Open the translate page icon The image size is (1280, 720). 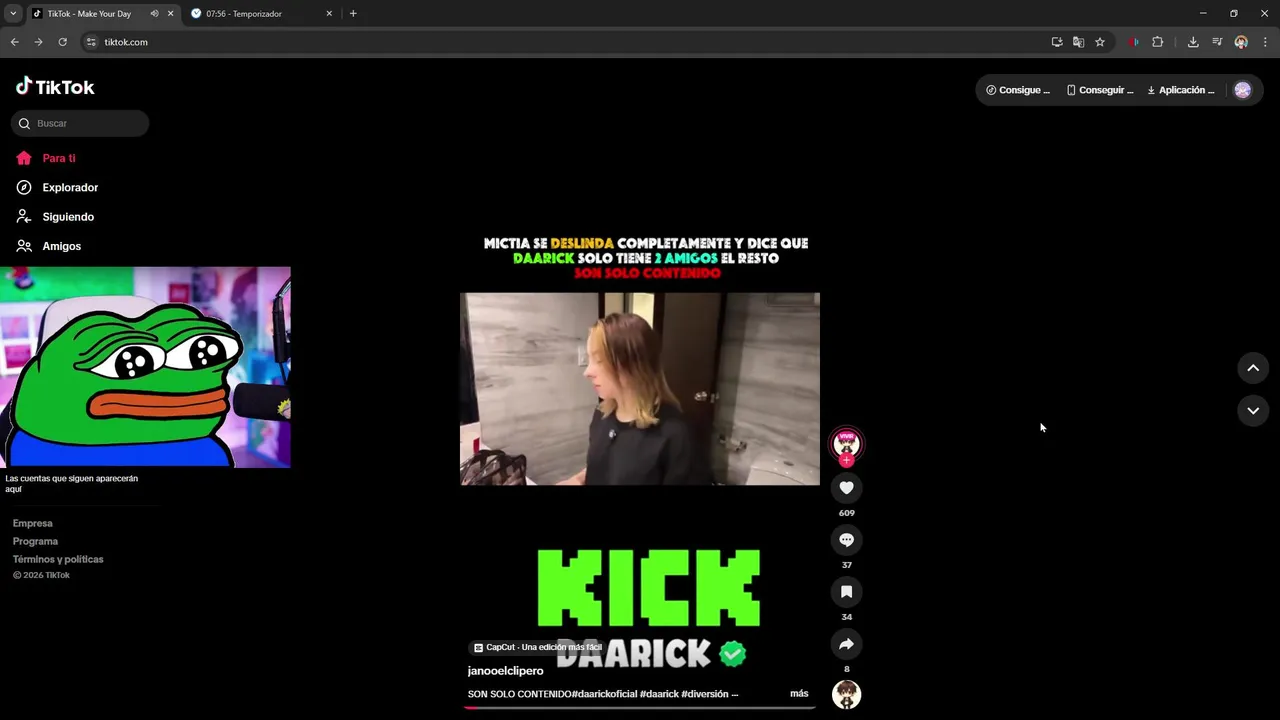coord(1078,42)
